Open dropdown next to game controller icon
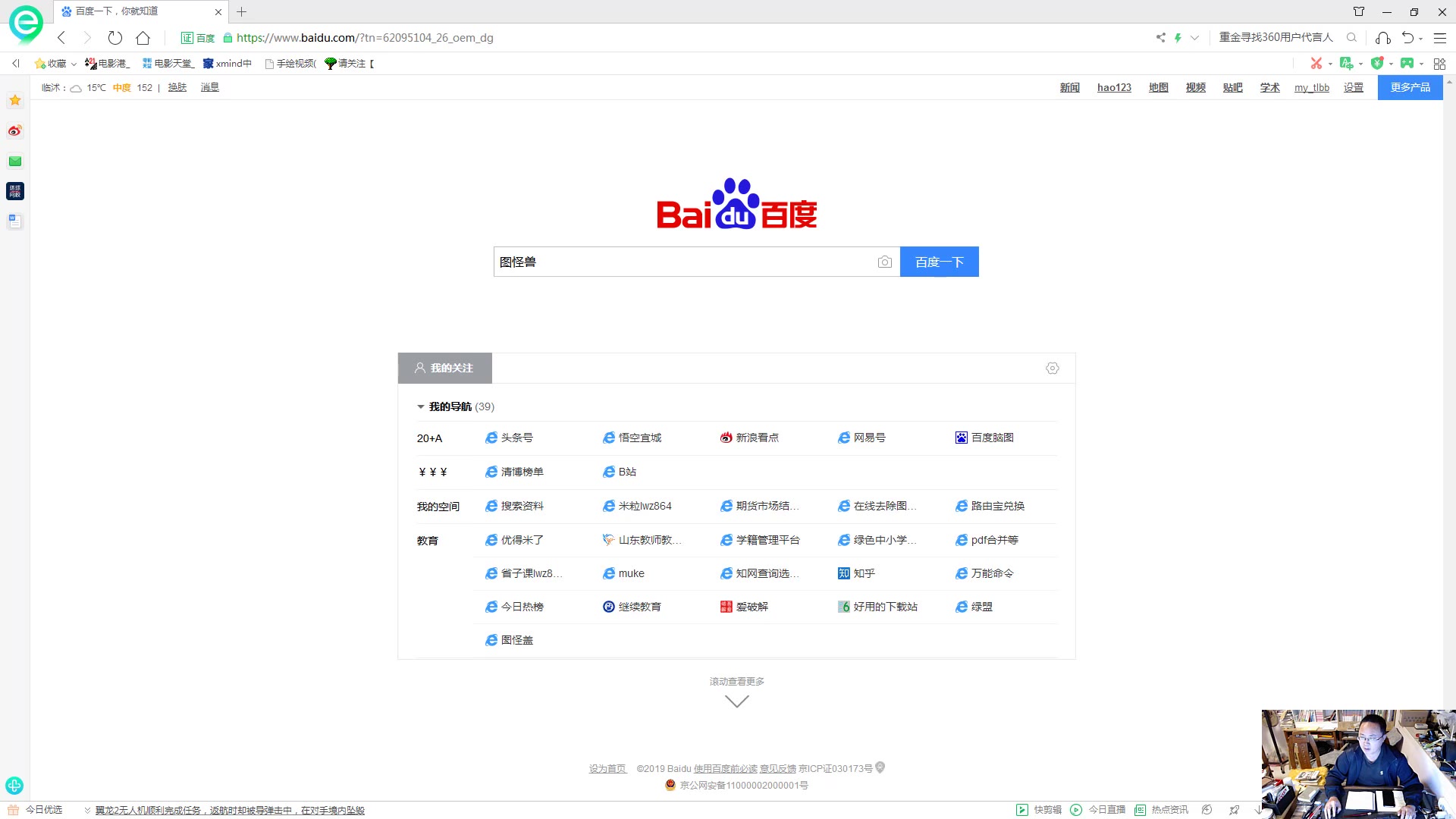Image resolution: width=1456 pixels, height=819 pixels. [1421, 64]
